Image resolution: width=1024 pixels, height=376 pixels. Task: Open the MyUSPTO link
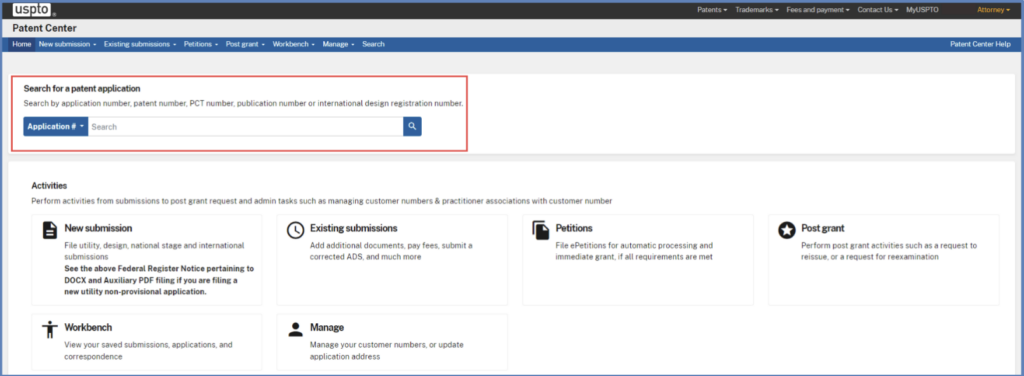[x=922, y=10]
